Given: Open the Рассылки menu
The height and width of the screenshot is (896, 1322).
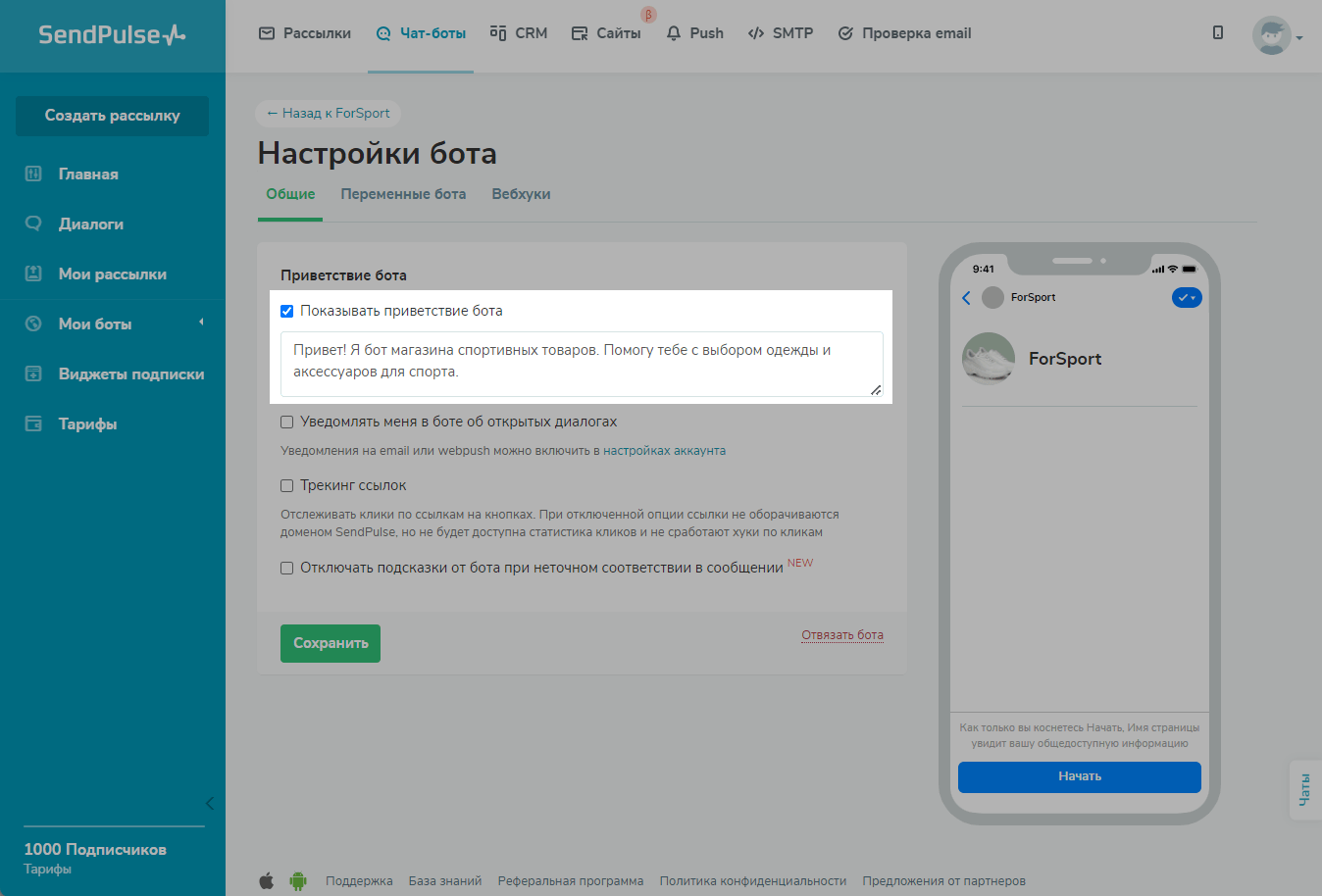Looking at the screenshot, I should 305,33.
